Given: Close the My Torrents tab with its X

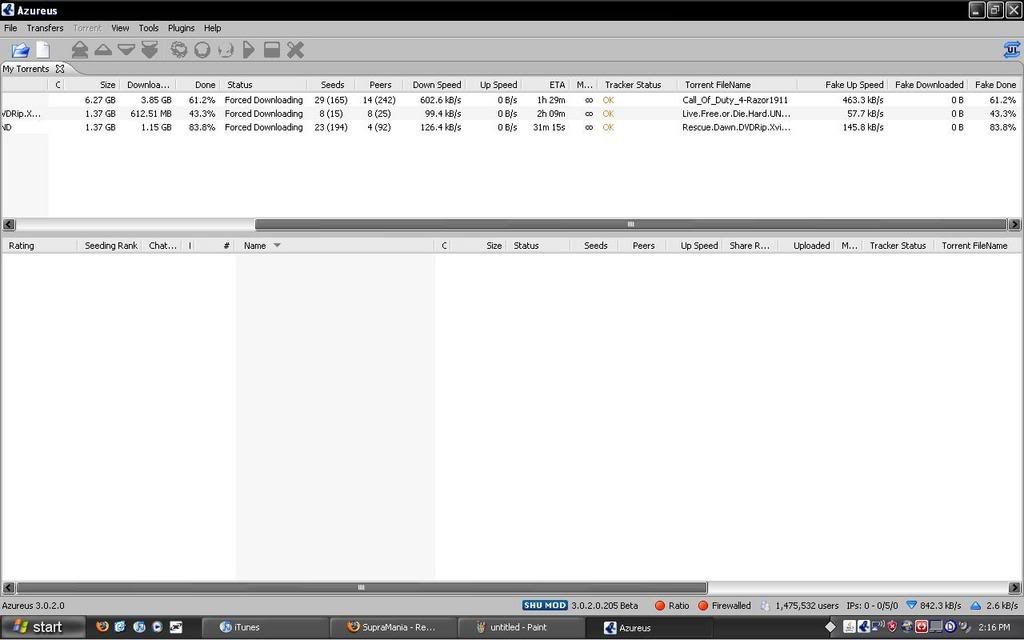Looking at the screenshot, I should (x=59, y=69).
